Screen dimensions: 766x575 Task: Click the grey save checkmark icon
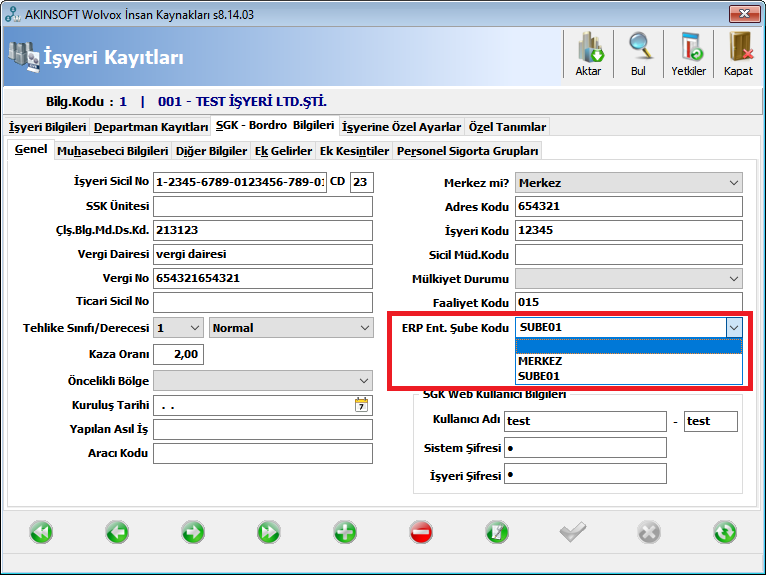pyautogui.click(x=573, y=532)
